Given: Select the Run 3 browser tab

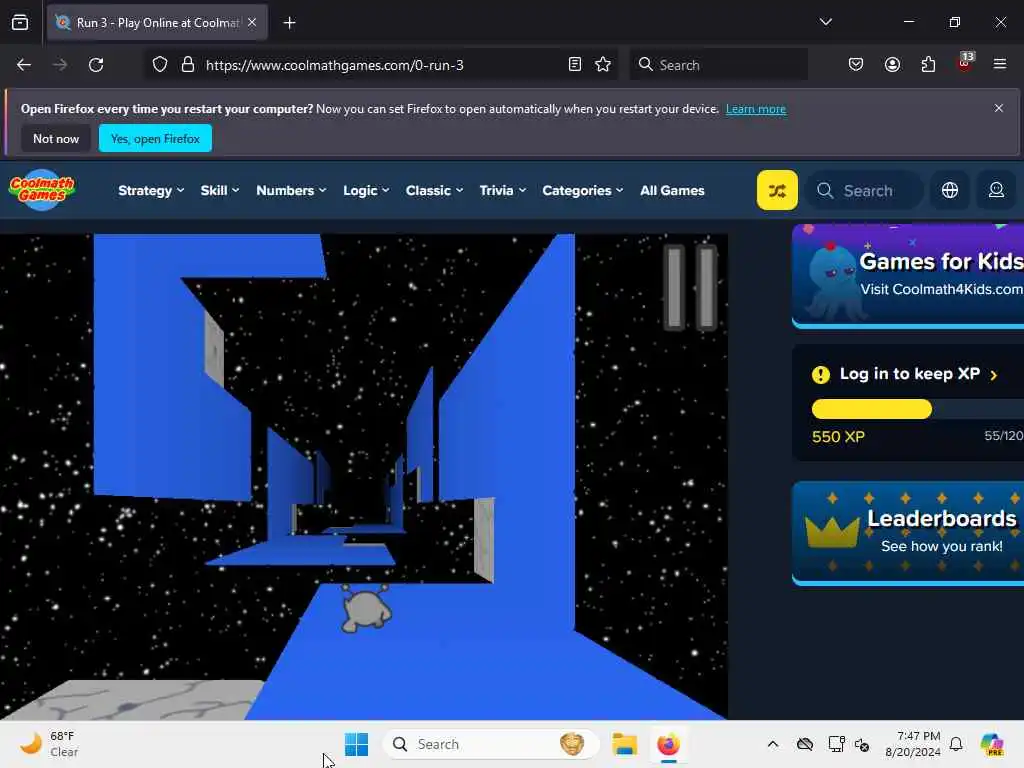Looking at the screenshot, I should [x=157, y=22].
